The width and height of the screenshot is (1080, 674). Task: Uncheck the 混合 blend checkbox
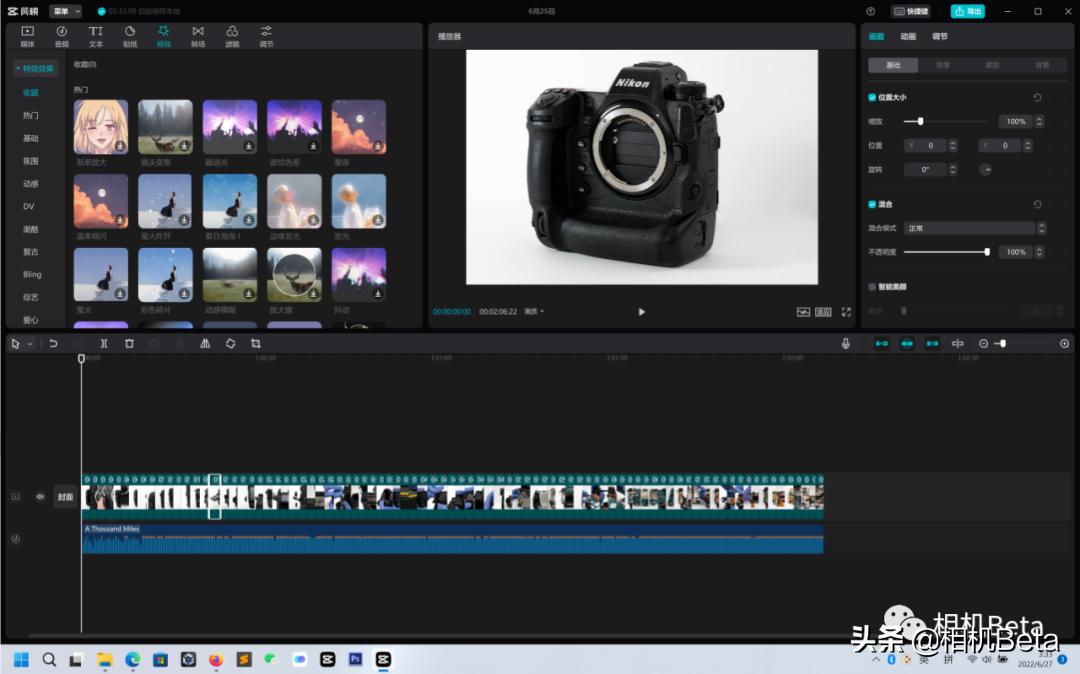click(x=872, y=204)
